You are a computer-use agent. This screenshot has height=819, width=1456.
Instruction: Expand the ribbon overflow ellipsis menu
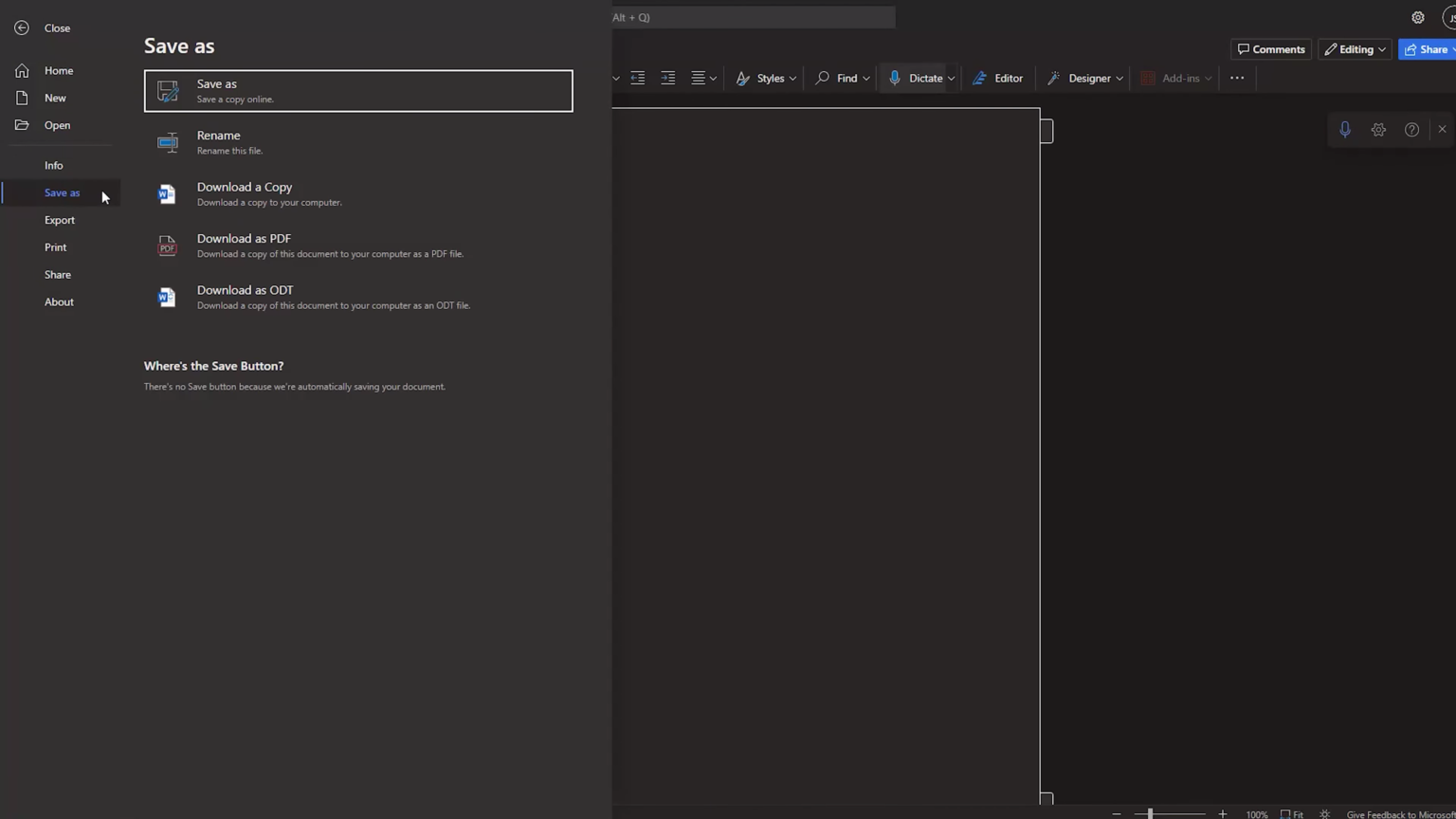[1237, 78]
